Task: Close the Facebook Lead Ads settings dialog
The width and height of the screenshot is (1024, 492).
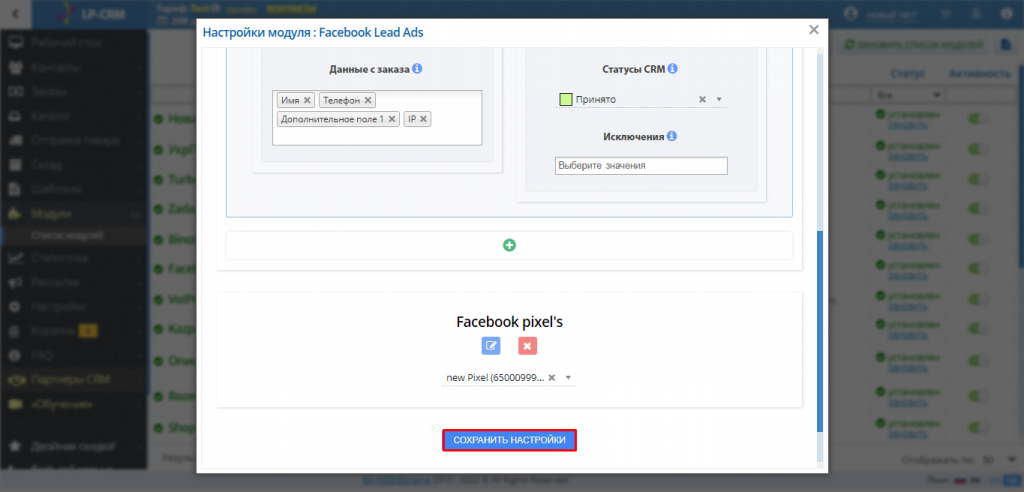Action: 813,30
